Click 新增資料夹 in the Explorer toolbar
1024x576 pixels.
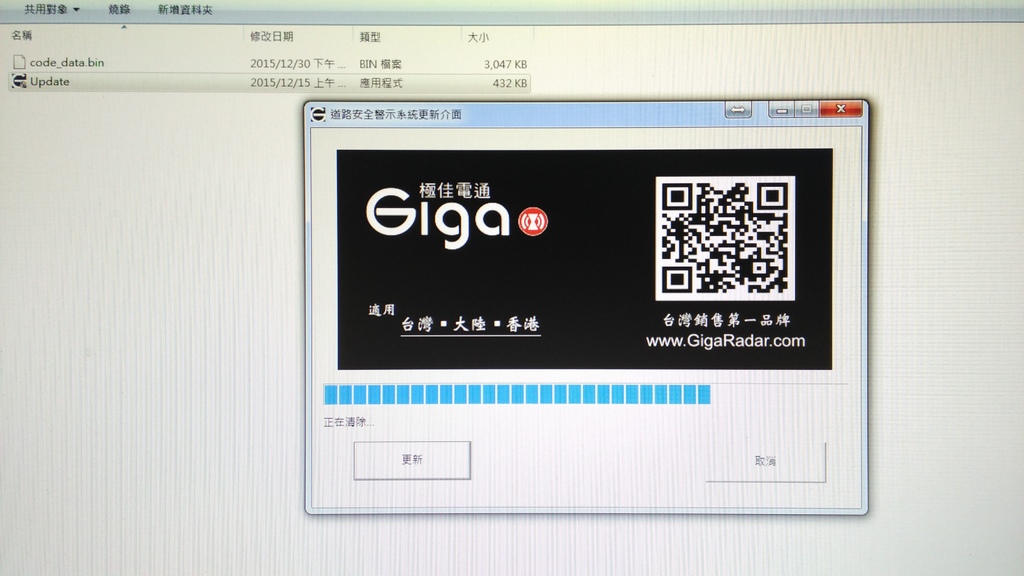click(x=185, y=10)
